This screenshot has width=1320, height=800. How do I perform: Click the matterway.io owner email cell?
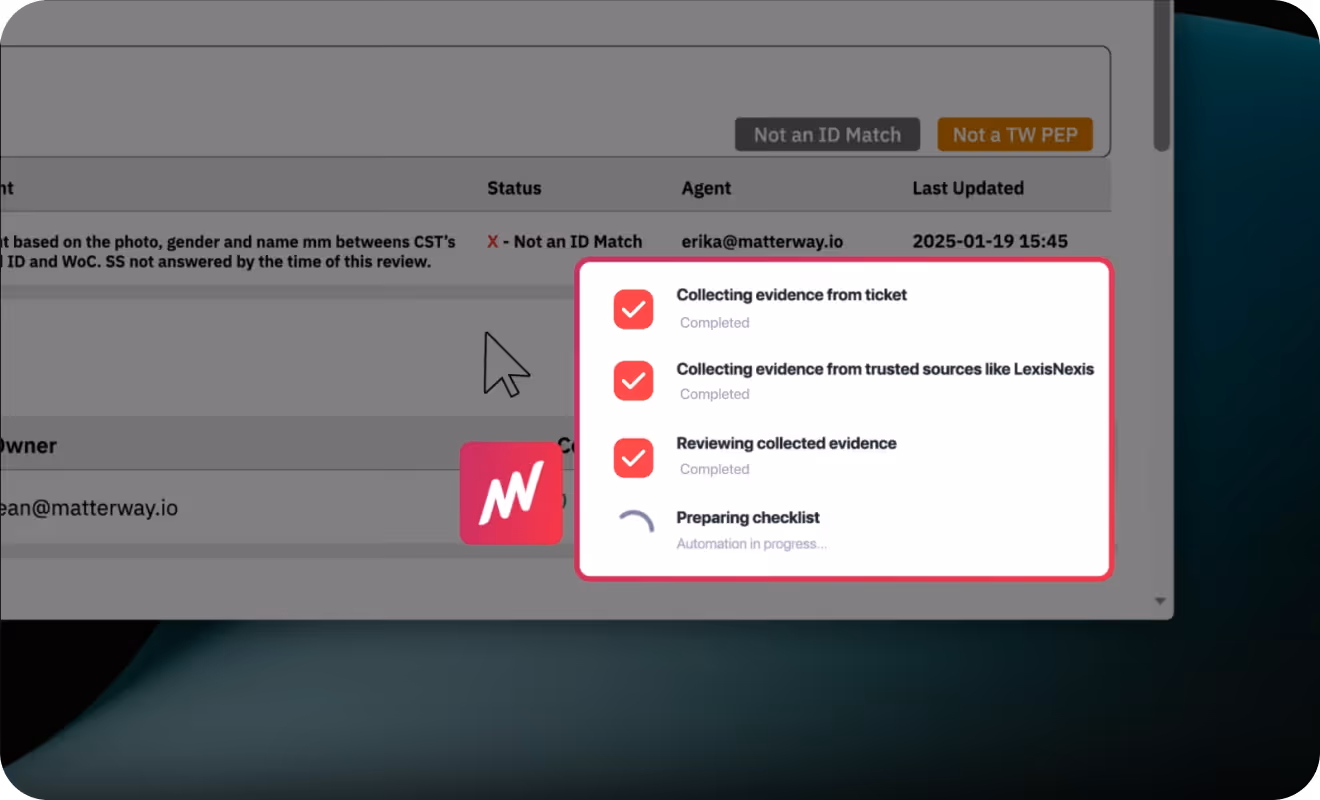(89, 508)
